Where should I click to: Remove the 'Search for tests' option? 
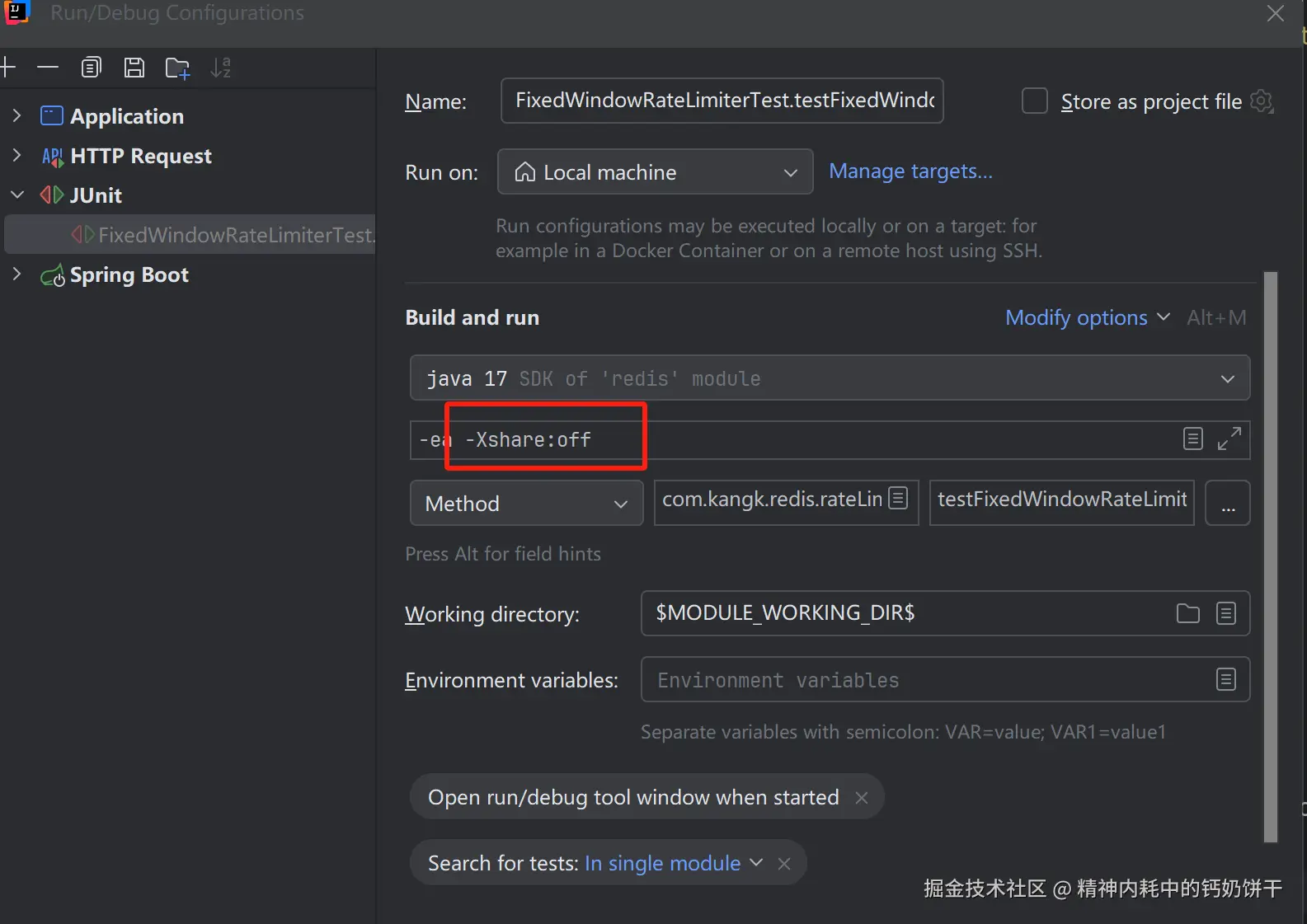(x=784, y=863)
